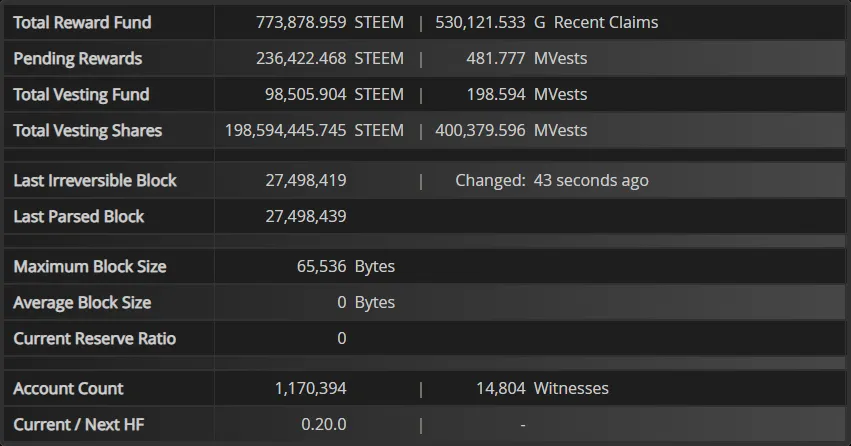Image resolution: width=851 pixels, height=446 pixels.
Task: Click the Current Reserve Ratio label
Action: coord(94,339)
